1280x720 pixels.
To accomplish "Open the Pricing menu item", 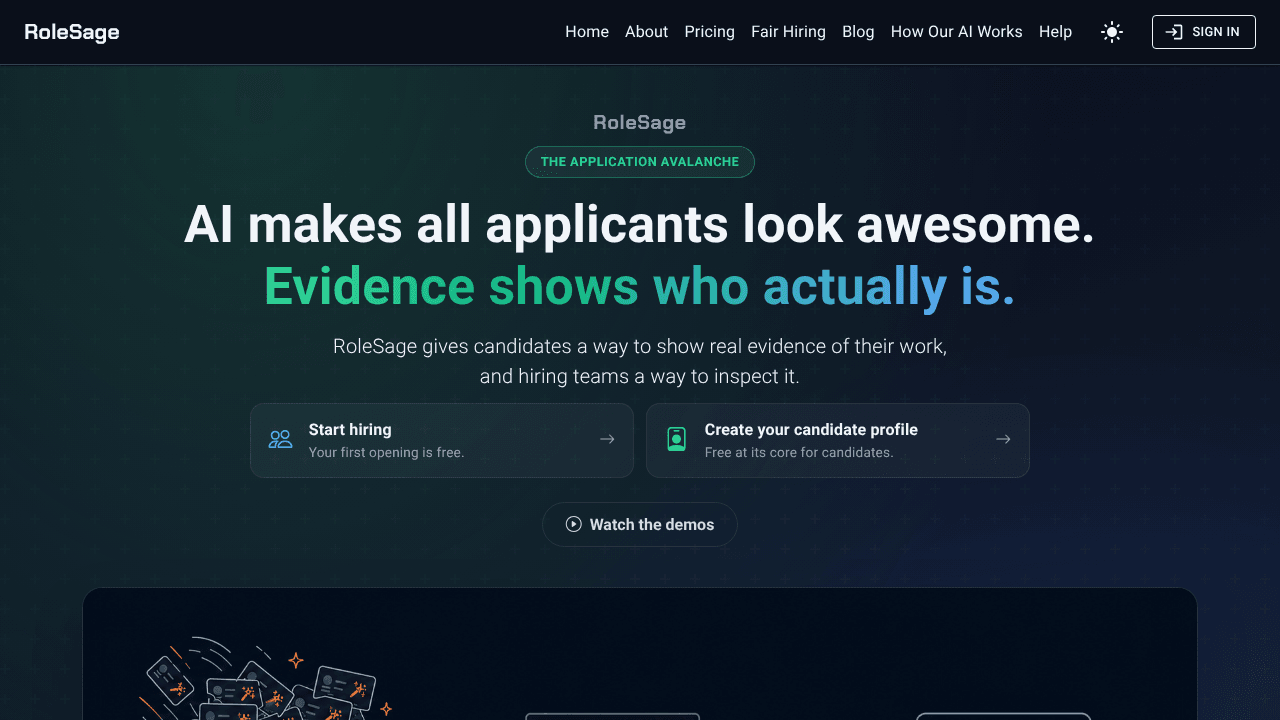I will [709, 32].
